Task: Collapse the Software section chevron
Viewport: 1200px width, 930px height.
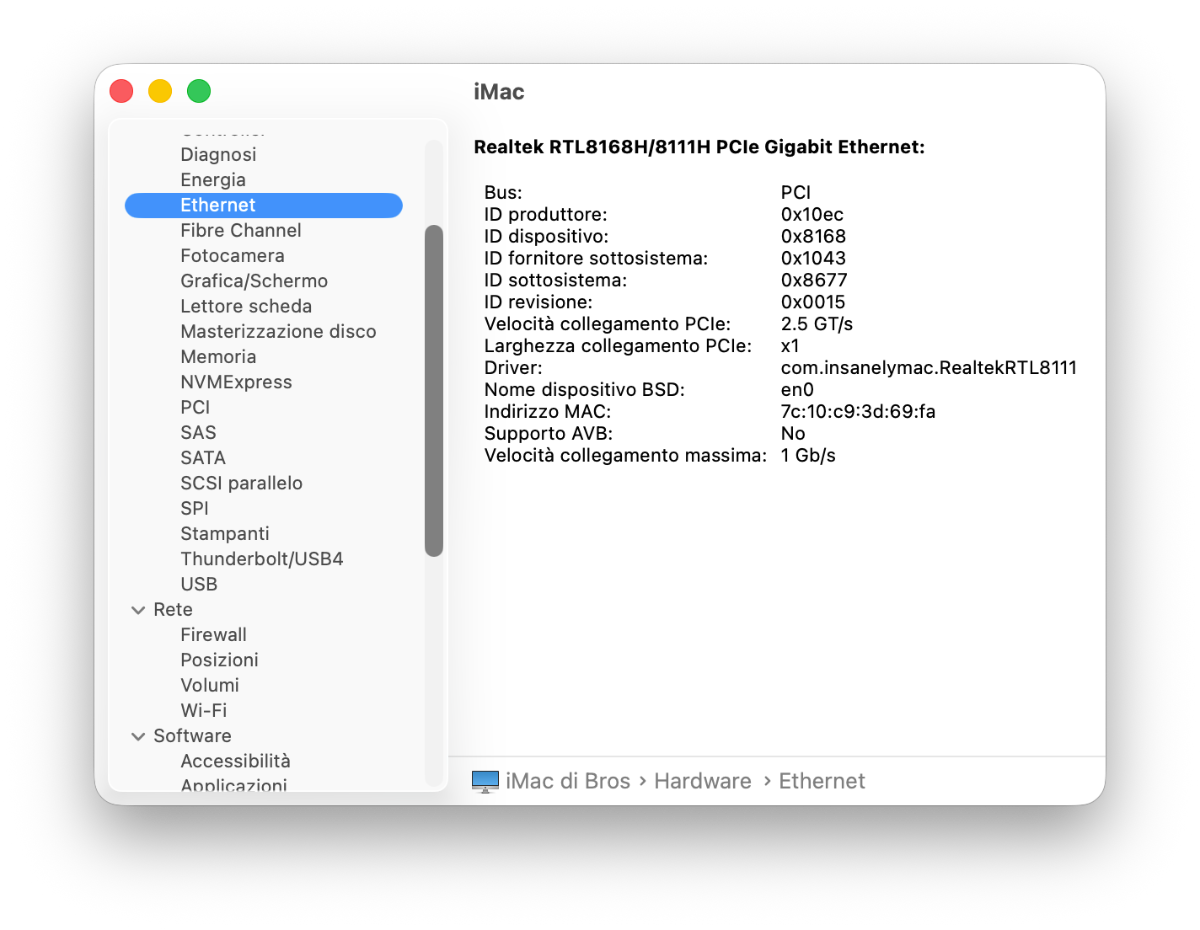Action: [138, 736]
